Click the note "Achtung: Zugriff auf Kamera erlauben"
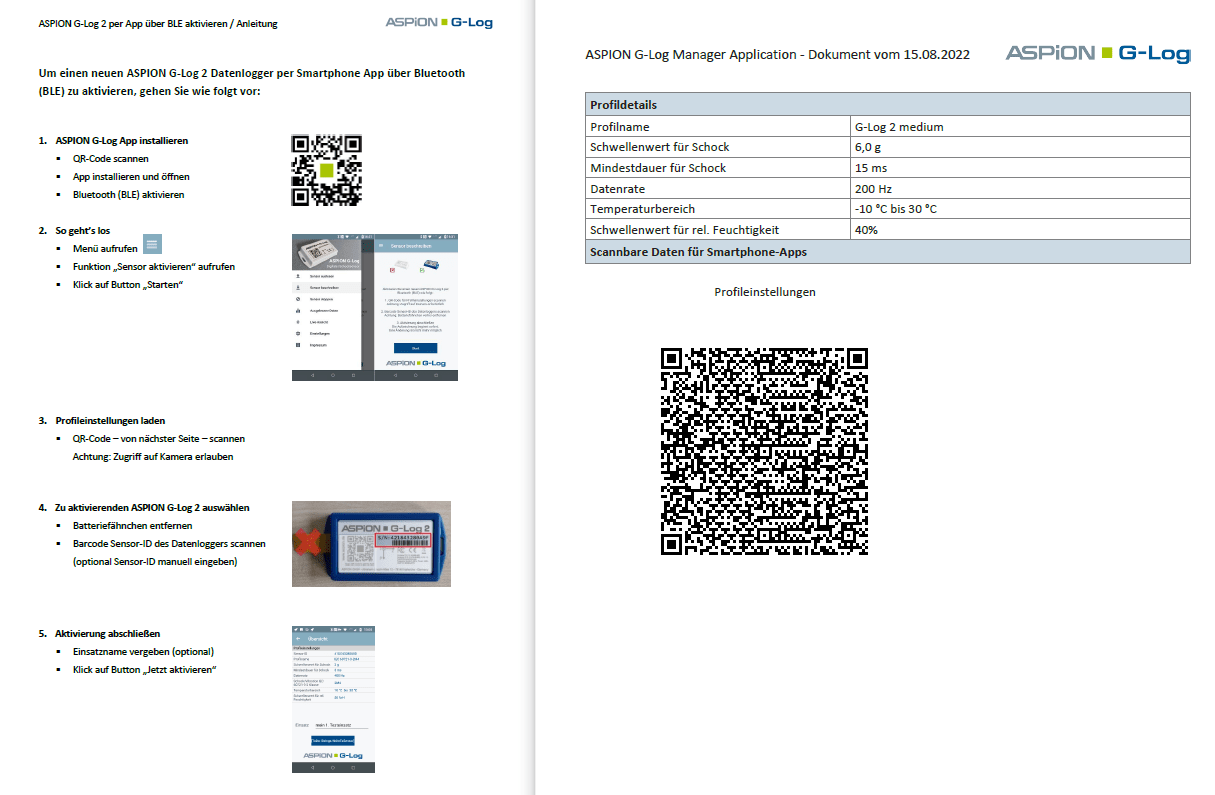The width and height of the screenshot is (1215, 795). coord(153,456)
